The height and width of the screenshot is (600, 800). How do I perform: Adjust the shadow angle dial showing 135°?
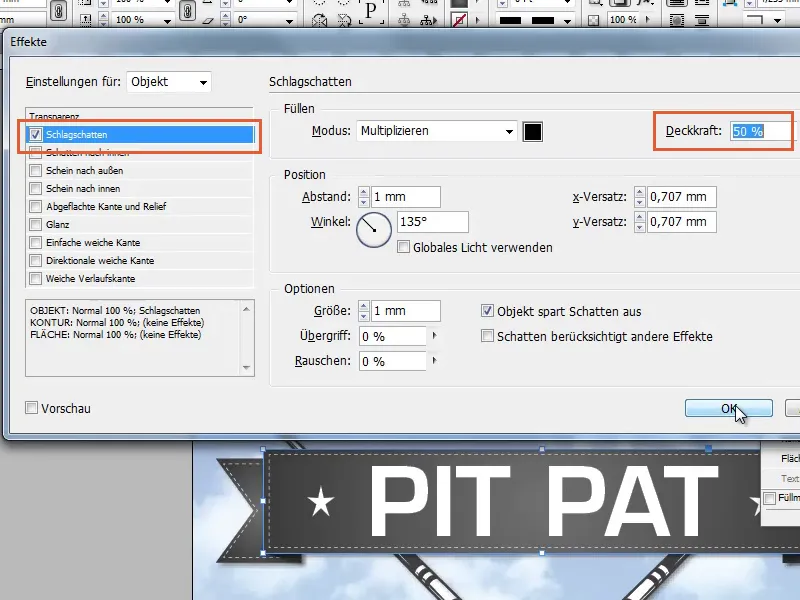372,228
